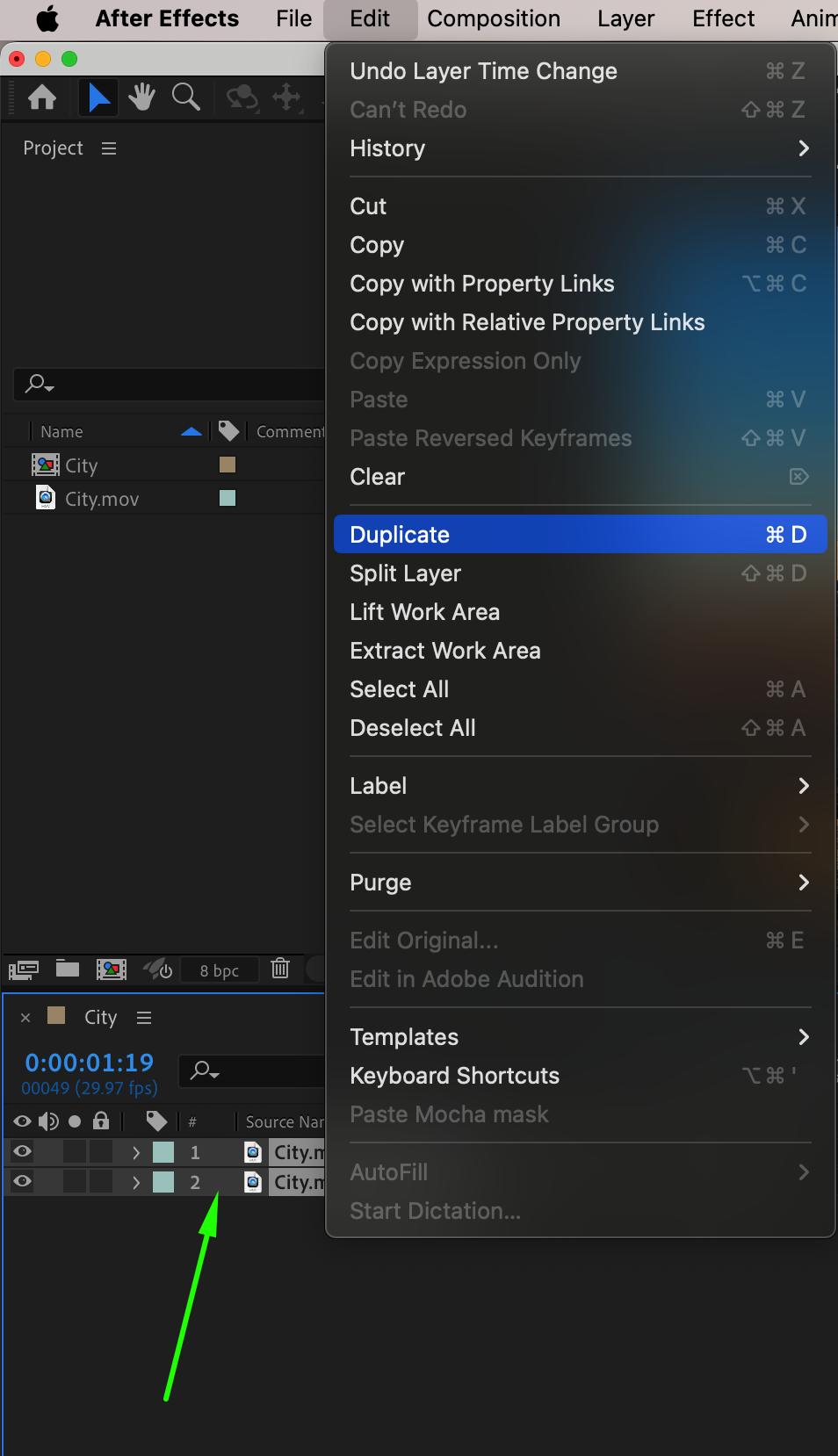The height and width of the screenshot is (1456, 838).
Task: Select the Zoom magnifier tool
Action: [x=185, y=97]
